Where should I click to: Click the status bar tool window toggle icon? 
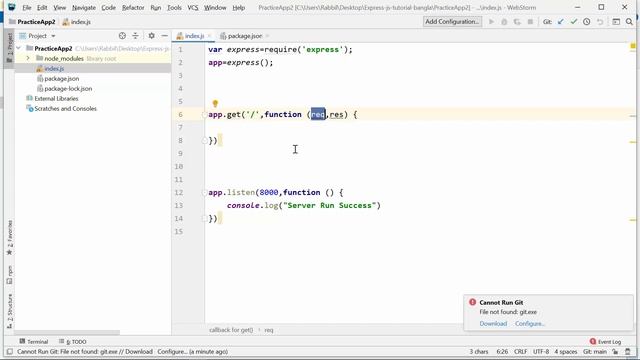[x=9, y=351]
